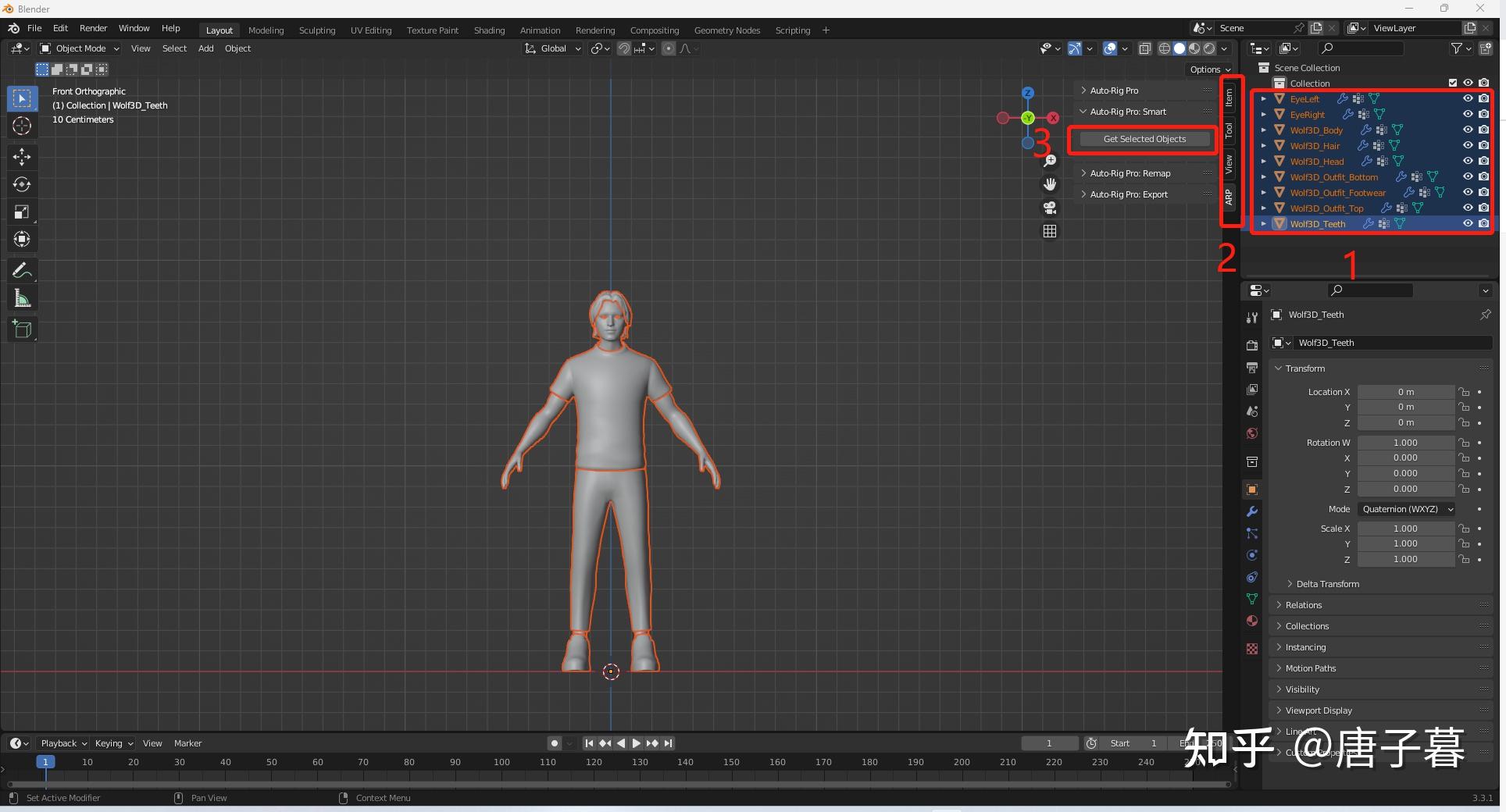This screenshot has width=1506, height=812.
Task: Uncheck the Collection exclude checkbox
Action: pyautogui.click(x=1453, y=83)
